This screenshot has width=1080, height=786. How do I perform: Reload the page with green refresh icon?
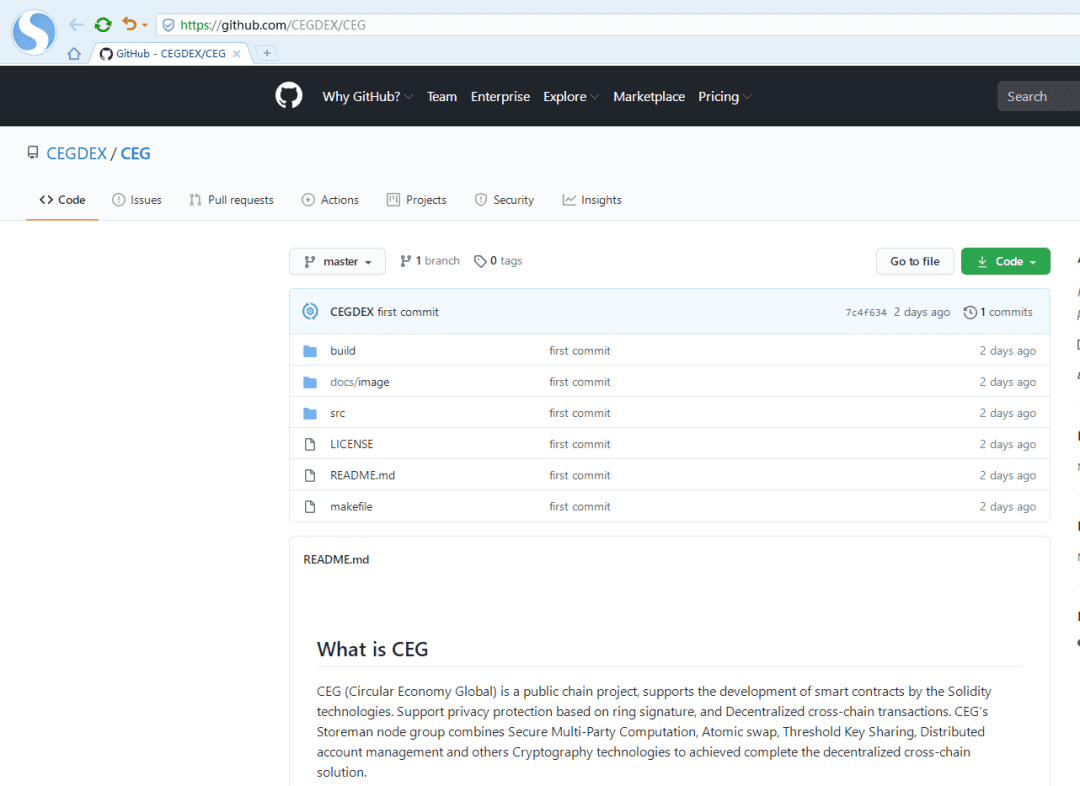[x=103, y=25]
